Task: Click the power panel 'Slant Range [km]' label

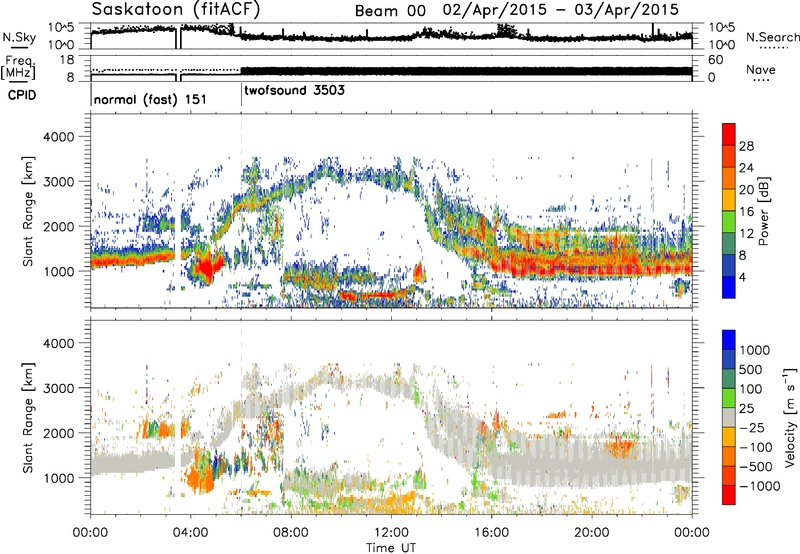Action: pyautogui.click(x=28, y=211)
